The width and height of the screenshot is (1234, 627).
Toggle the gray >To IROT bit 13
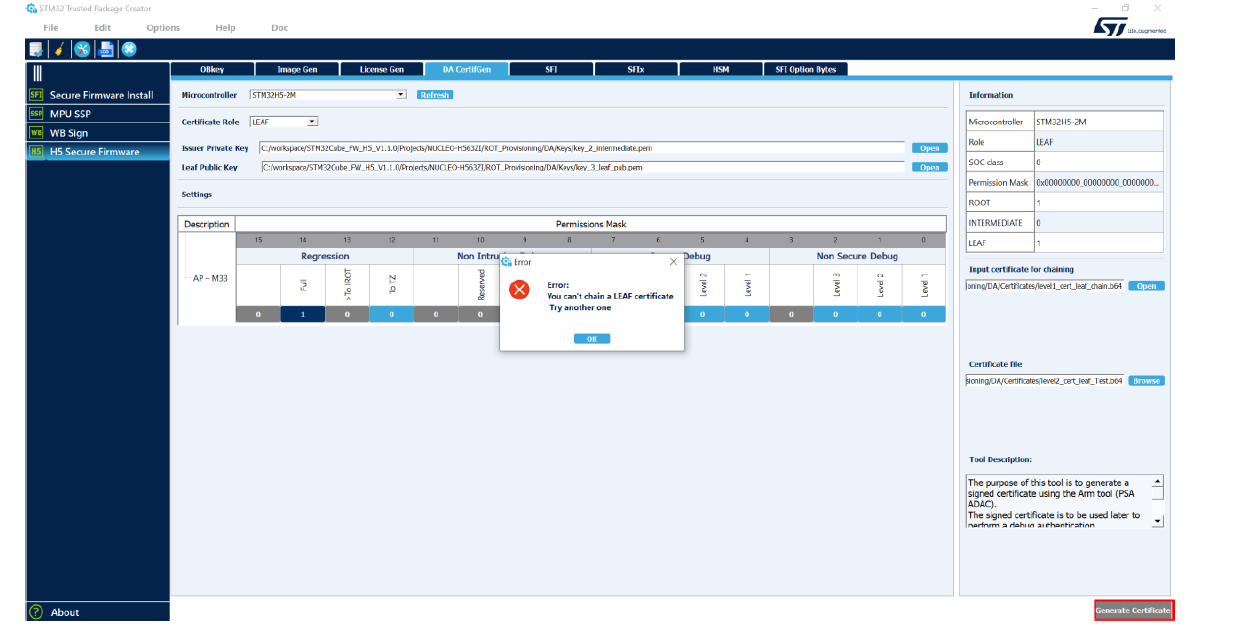347,314
